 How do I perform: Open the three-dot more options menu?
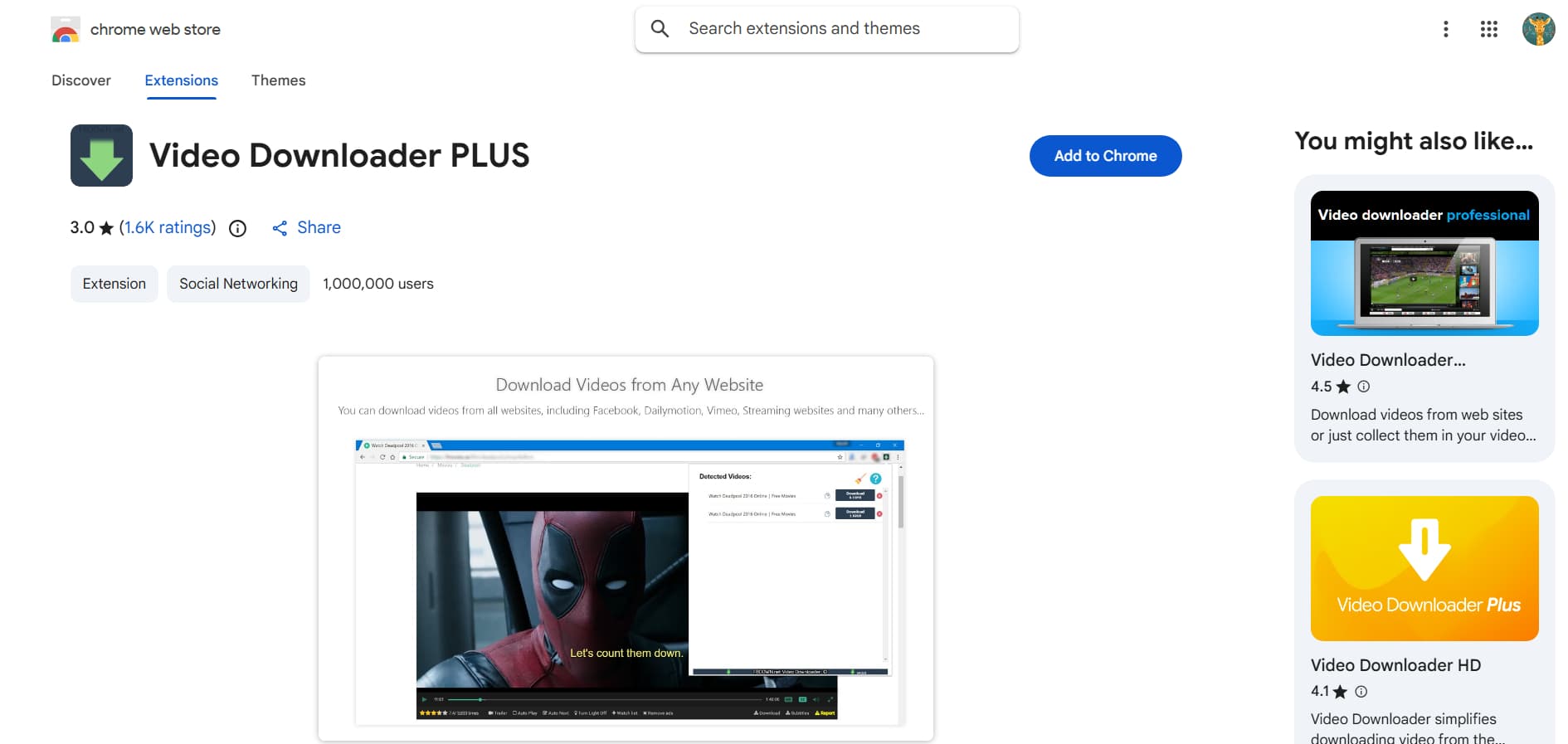(1445, 29)
